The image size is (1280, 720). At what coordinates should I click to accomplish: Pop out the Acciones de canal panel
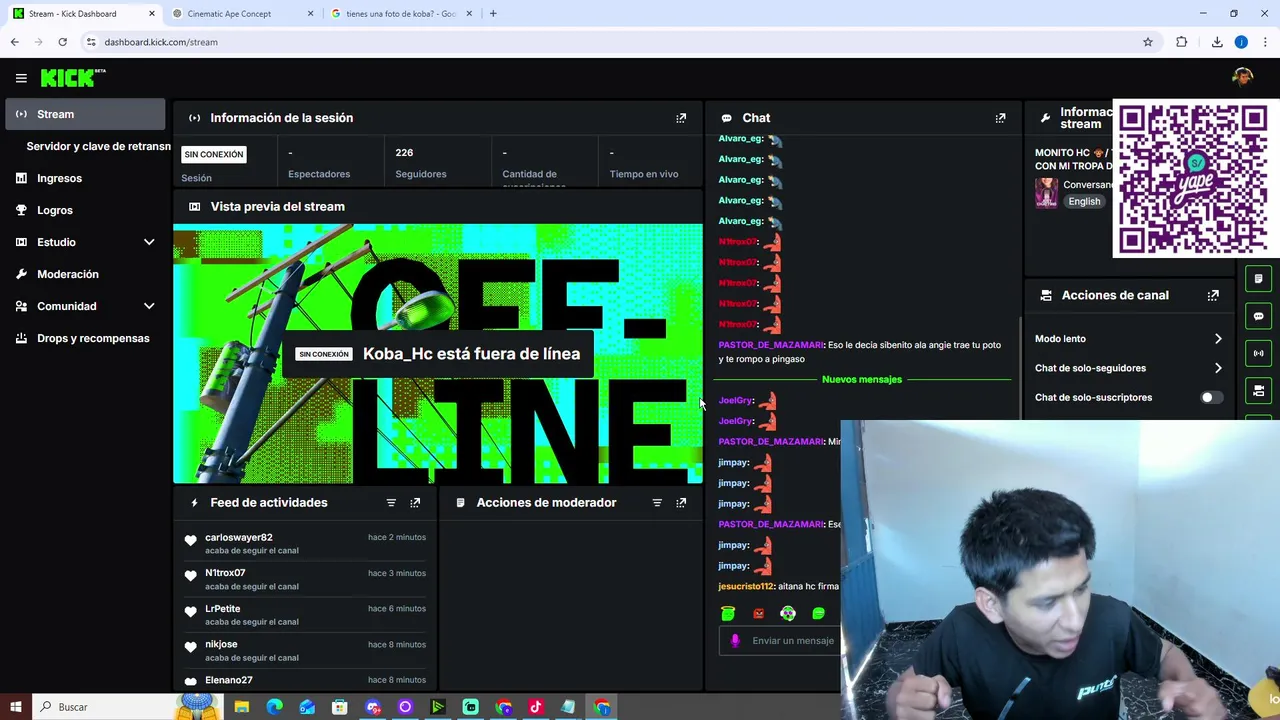coord(1213,295)
